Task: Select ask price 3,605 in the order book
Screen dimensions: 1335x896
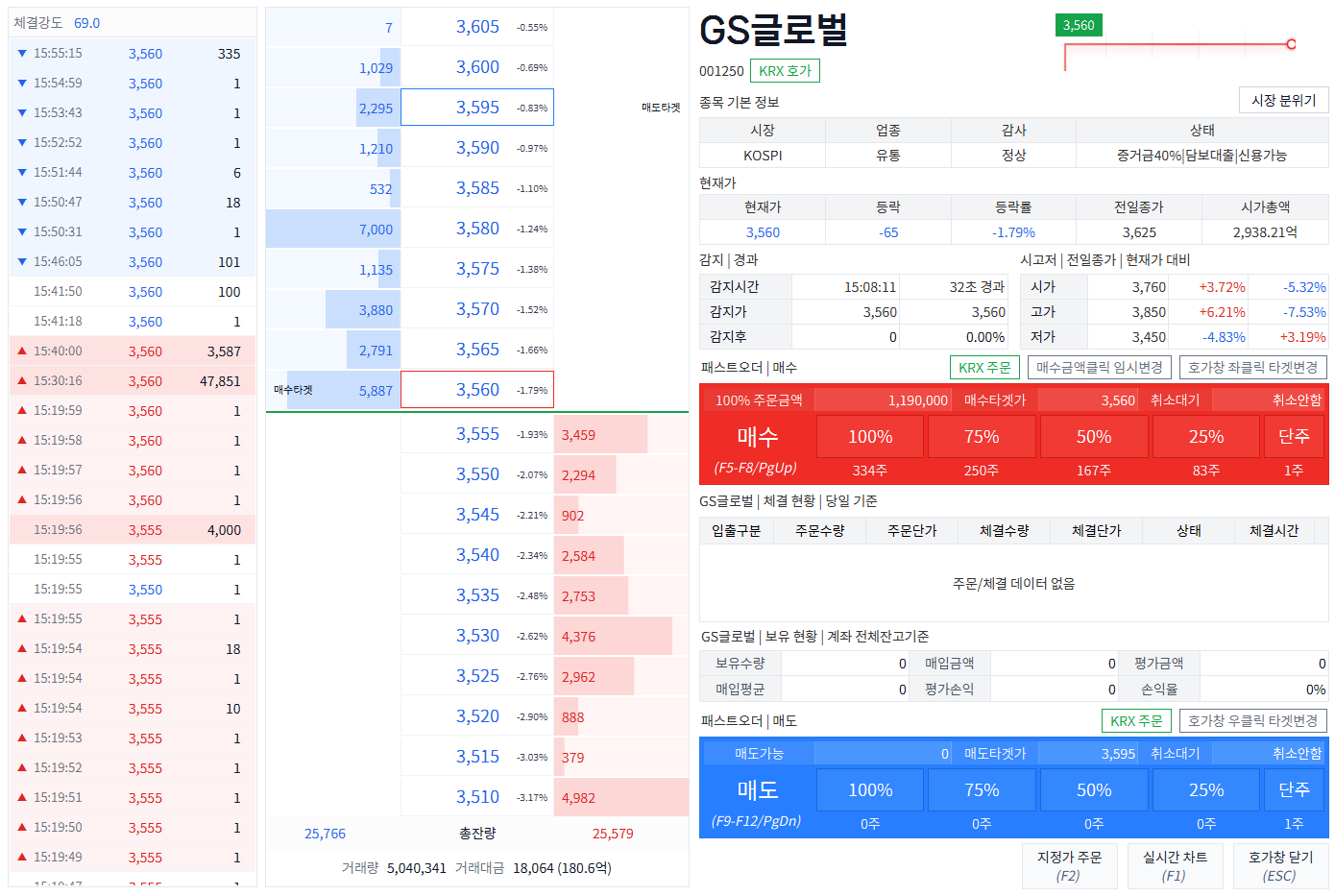Action: [477, 27]
